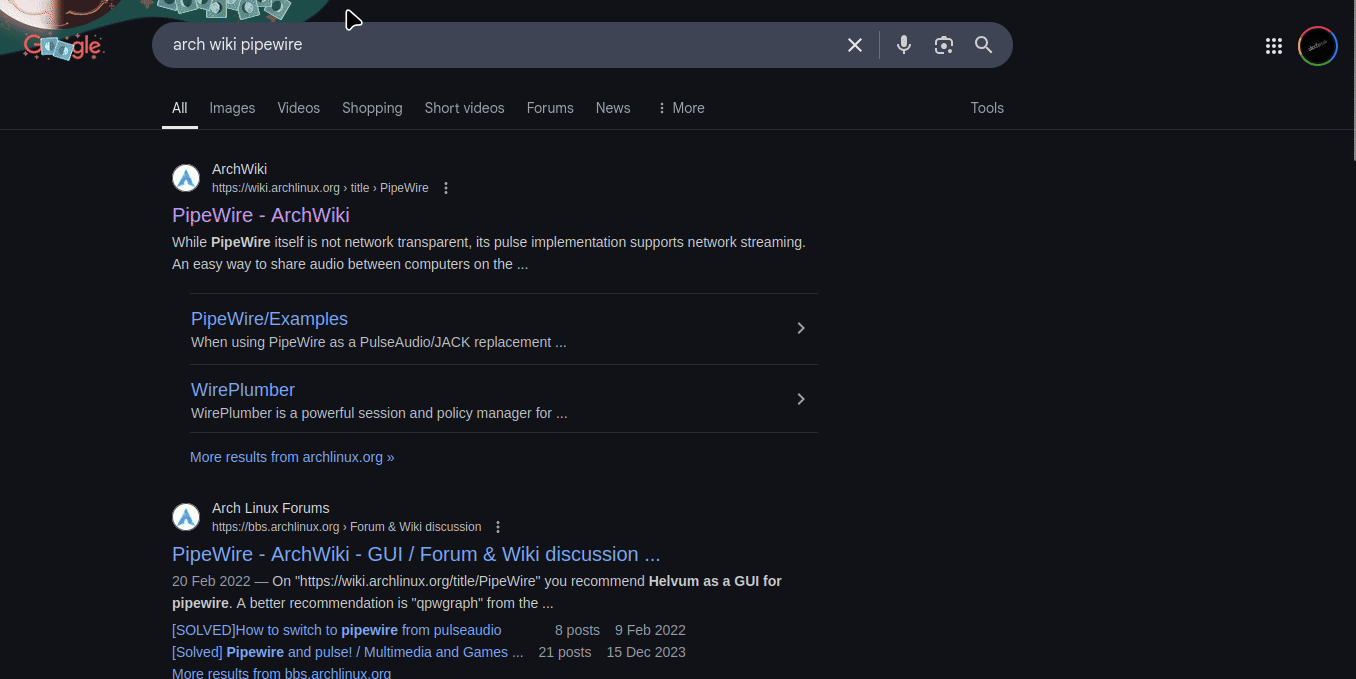Click the bbs.archlinux.org breadcrumb URL
Viewport: 1356px width, 679px height.
(346, 527)
